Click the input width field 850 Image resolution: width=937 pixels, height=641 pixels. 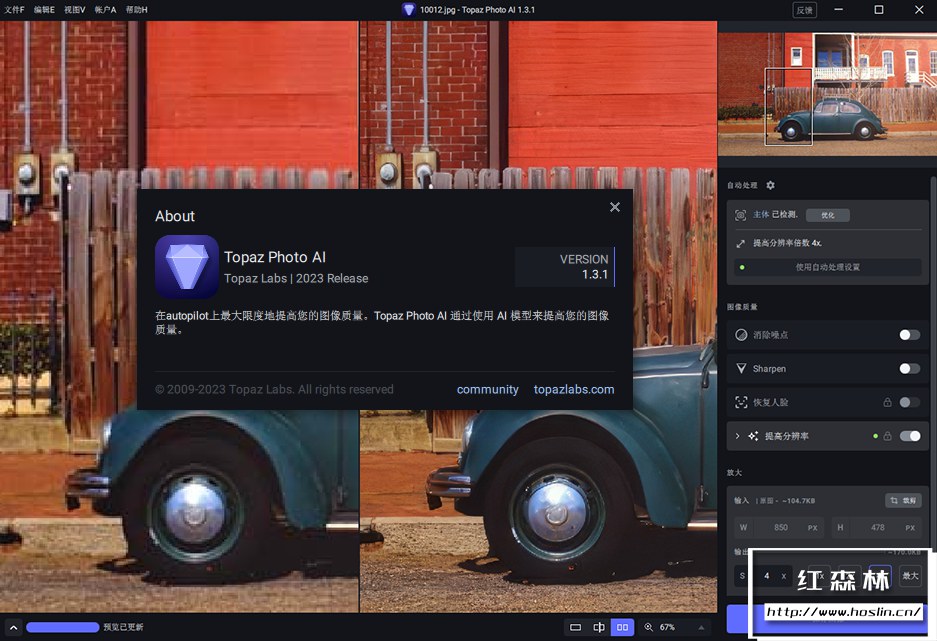click(779, 527)
